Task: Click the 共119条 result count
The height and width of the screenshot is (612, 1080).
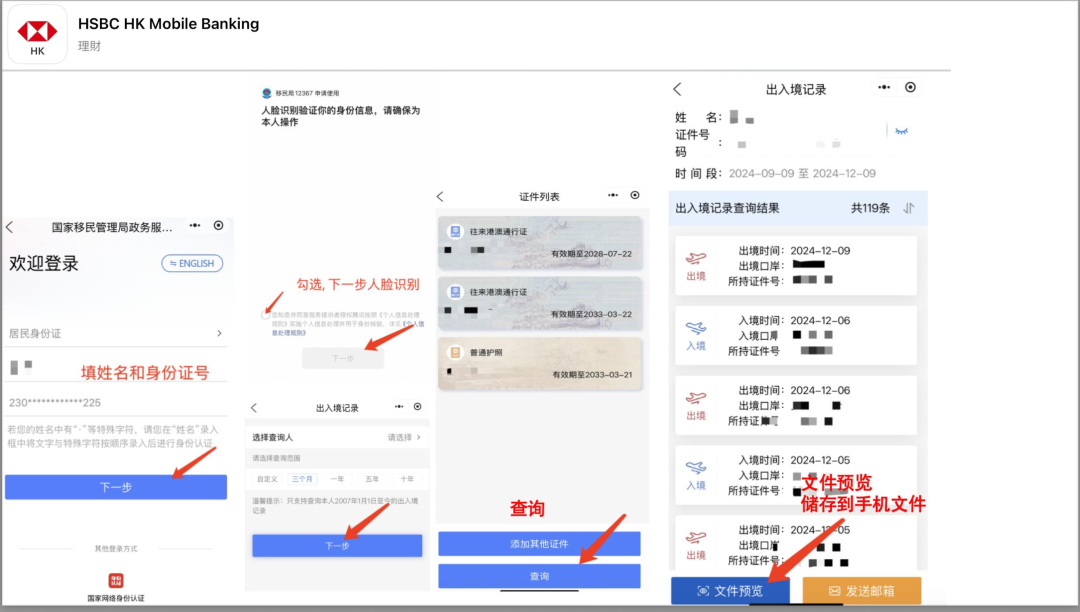Action: click(871, 208)
